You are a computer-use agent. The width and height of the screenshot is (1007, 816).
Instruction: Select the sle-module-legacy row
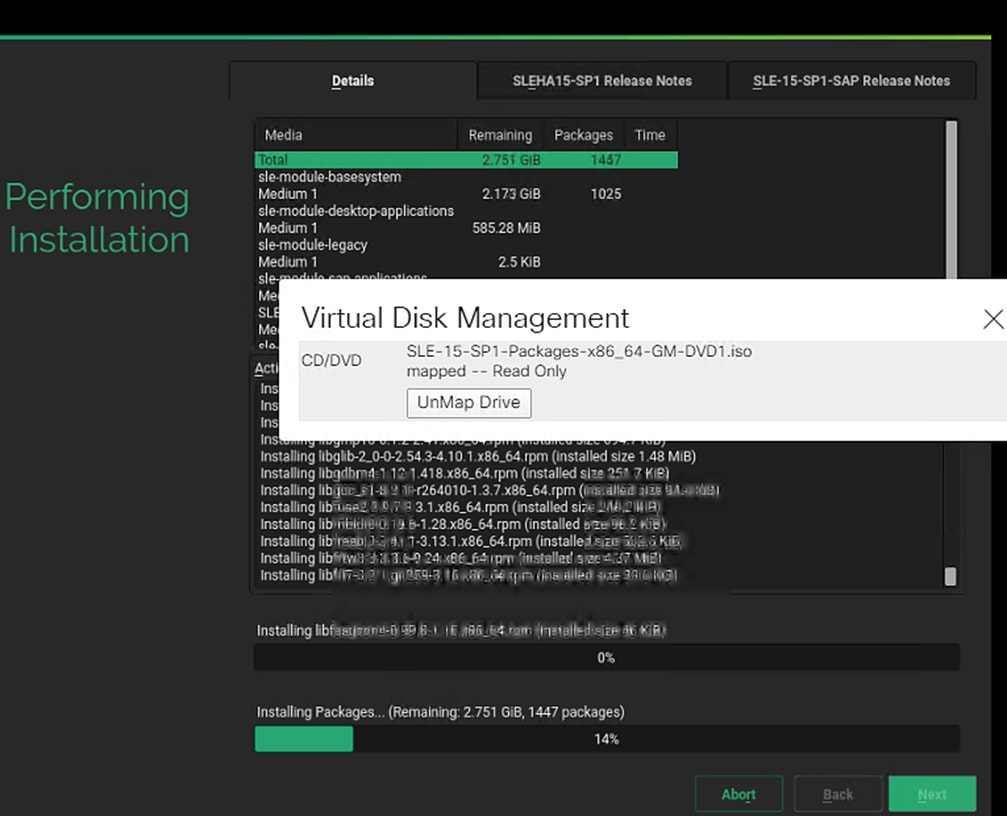point(466,245)
